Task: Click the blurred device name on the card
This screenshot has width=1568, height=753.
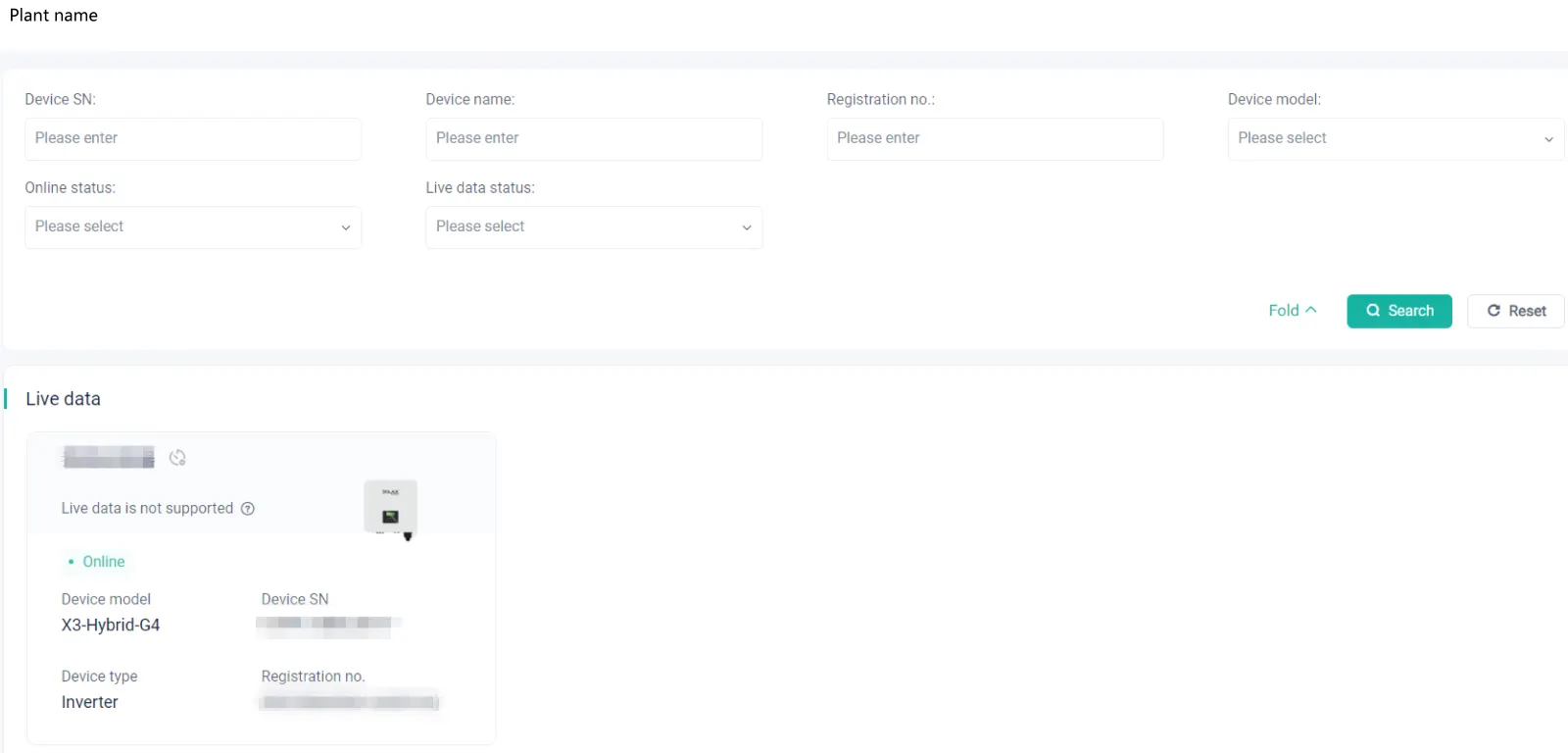Action: (x=109, y=457)
